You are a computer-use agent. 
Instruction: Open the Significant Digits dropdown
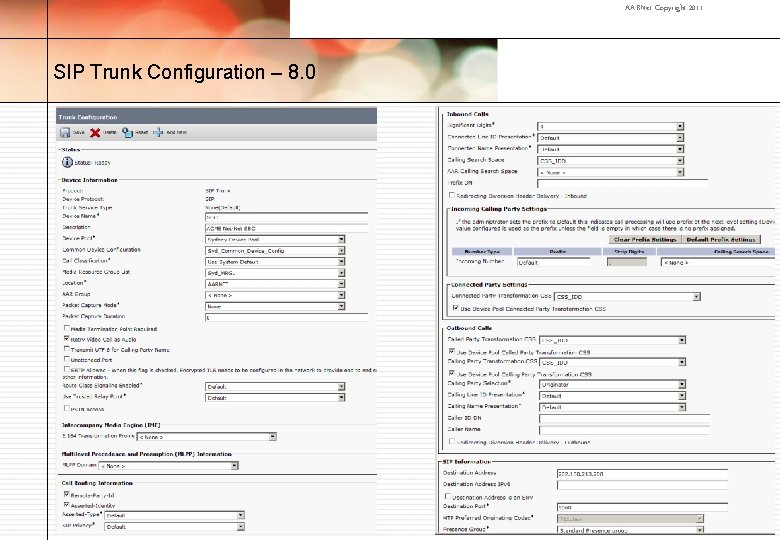[x=611, y=126]
